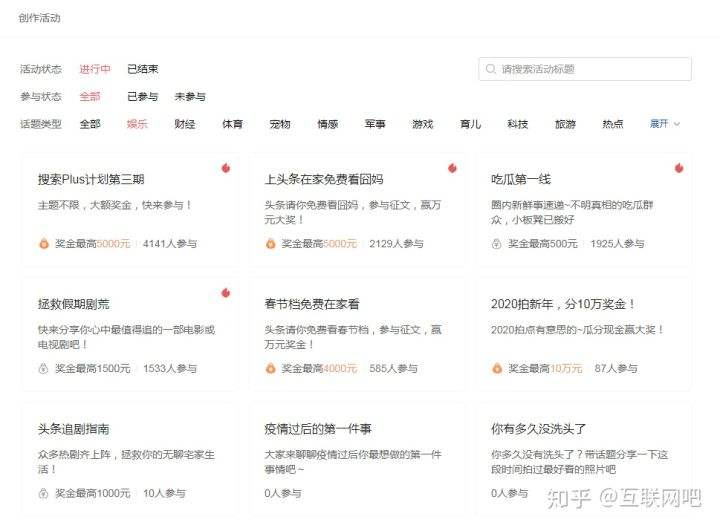The width and height of the screenshot is (720, 528).
Task: Click the 创作活动 page heading
Action: (x=39, y=18)
